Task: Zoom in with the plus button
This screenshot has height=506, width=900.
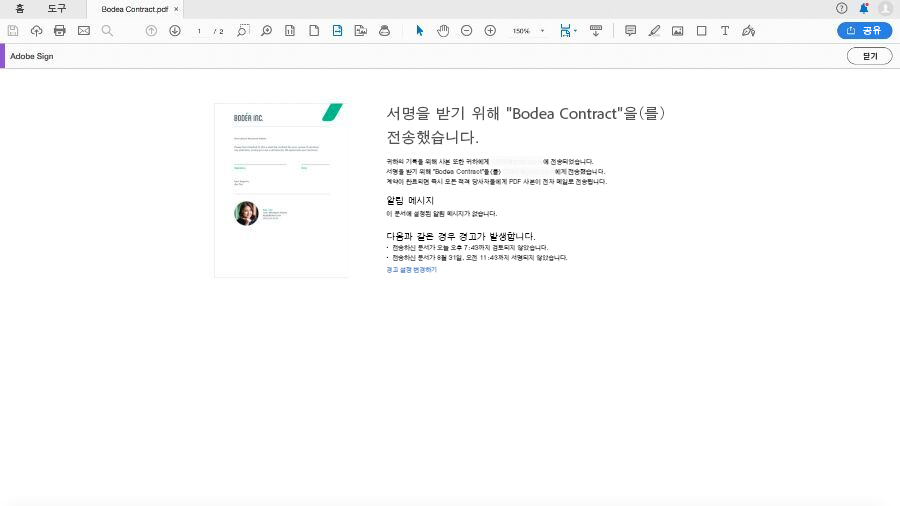Action: pos(490,31)
